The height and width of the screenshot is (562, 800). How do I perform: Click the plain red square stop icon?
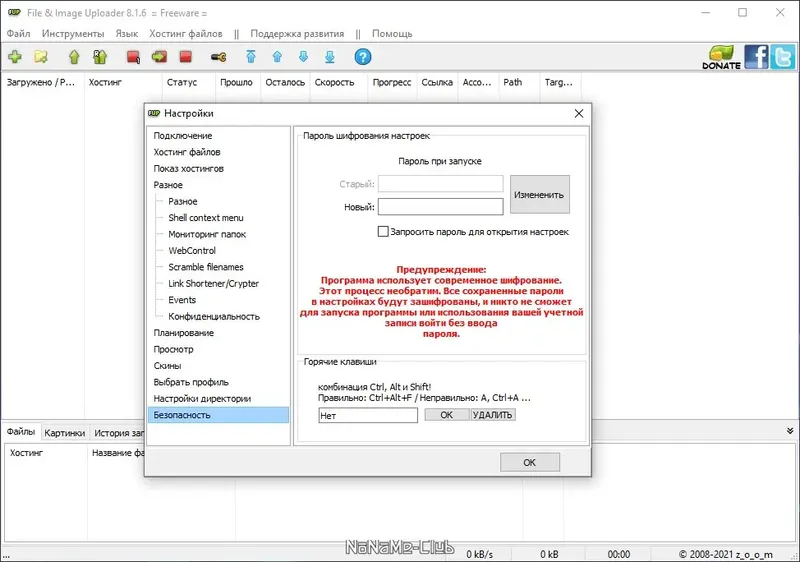(x=186, y=57)
